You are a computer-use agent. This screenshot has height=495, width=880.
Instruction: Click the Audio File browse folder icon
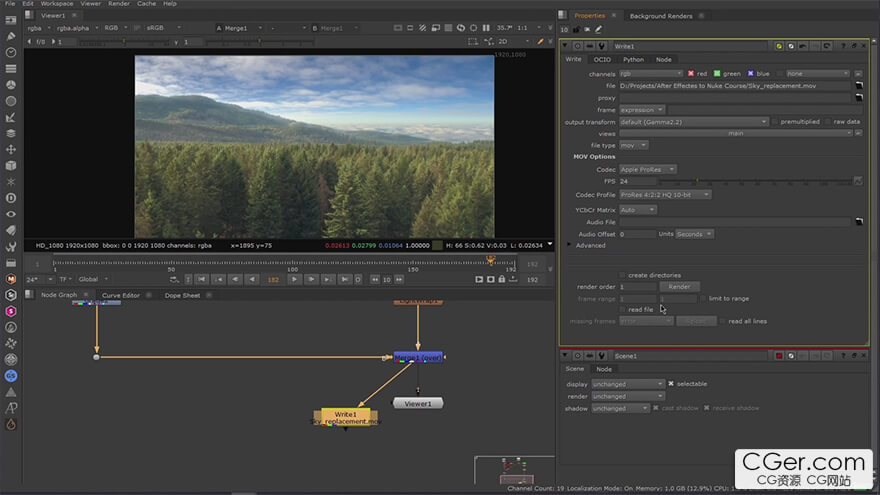pos(859,222)
